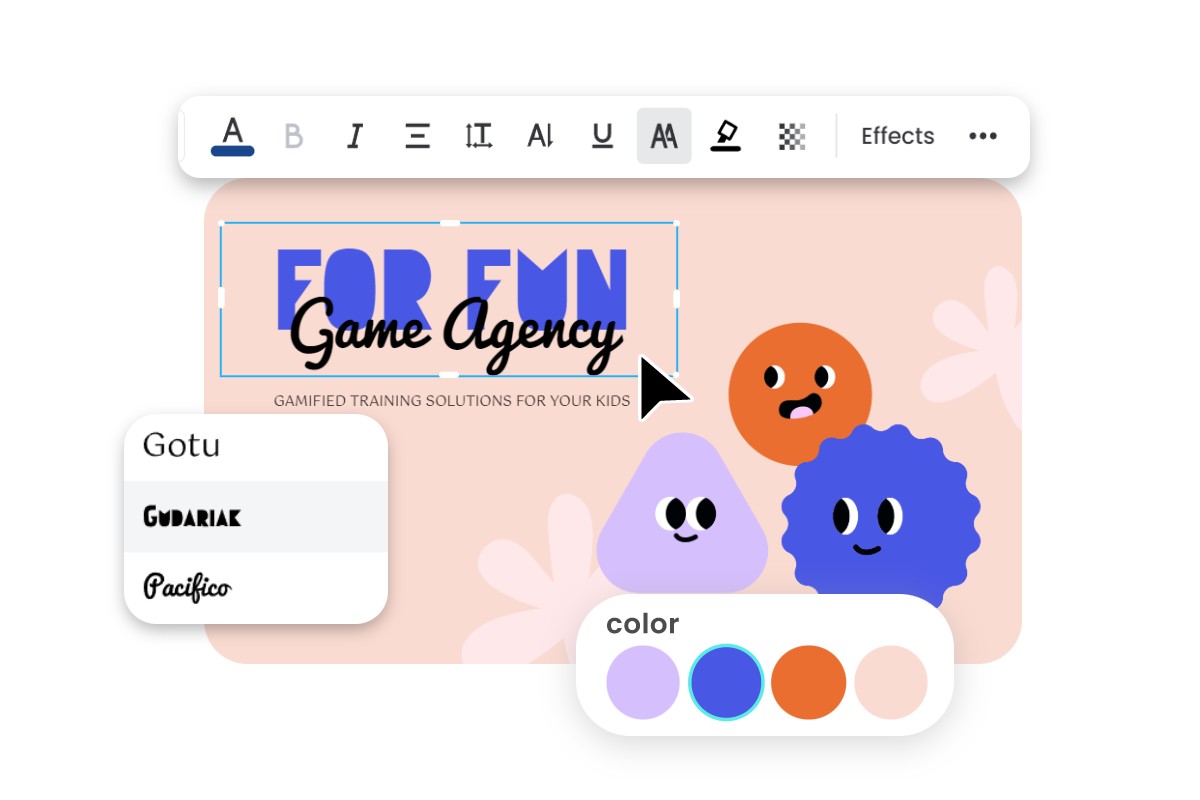Pick the light peach color swatch
The width and height of the screenshot is (1200, 800).
point(891,682)
